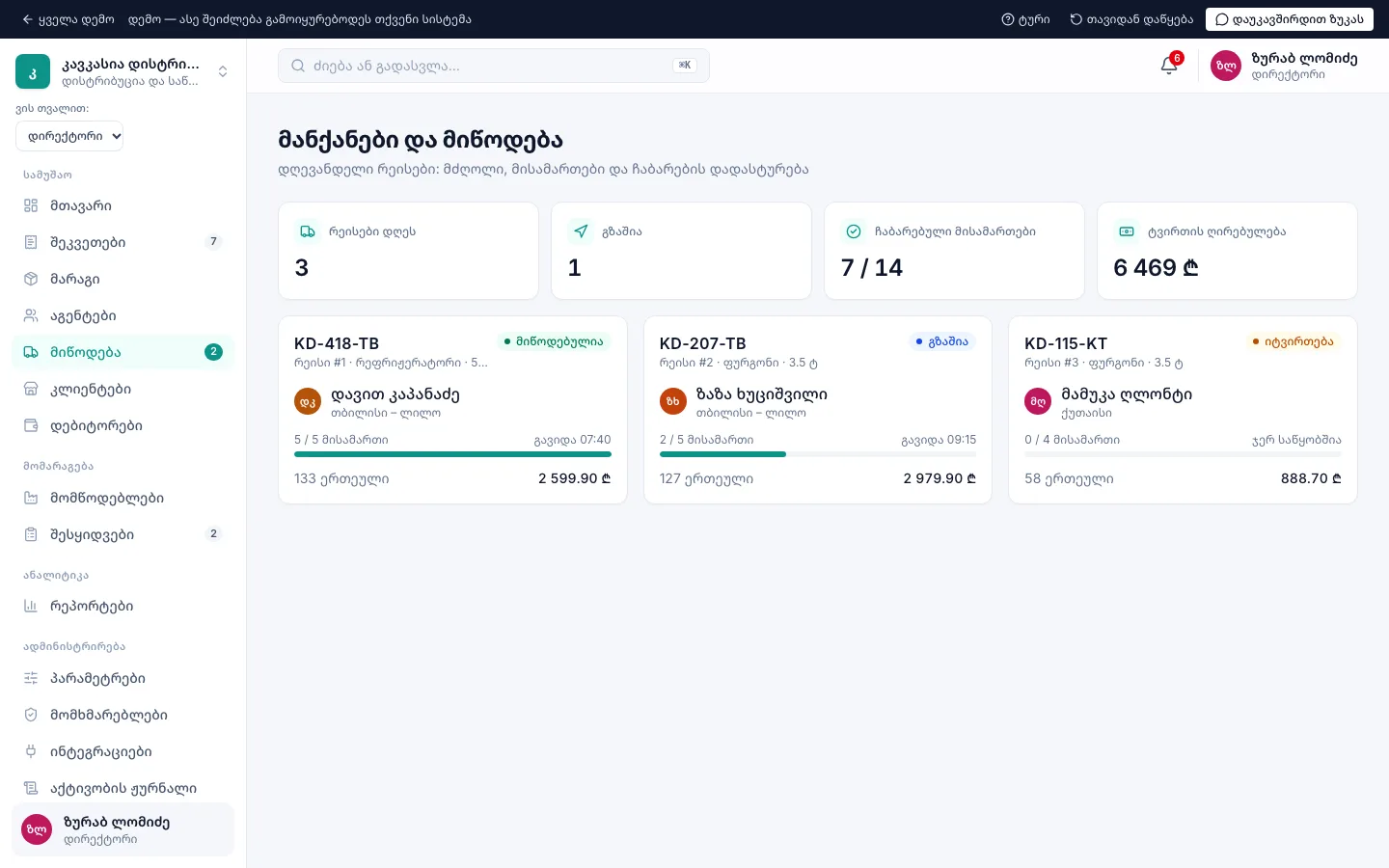The width and height of the screenshot is (1389, 868).
Task: Click the ინტეგრაციები plug icon
Action: 31,751
